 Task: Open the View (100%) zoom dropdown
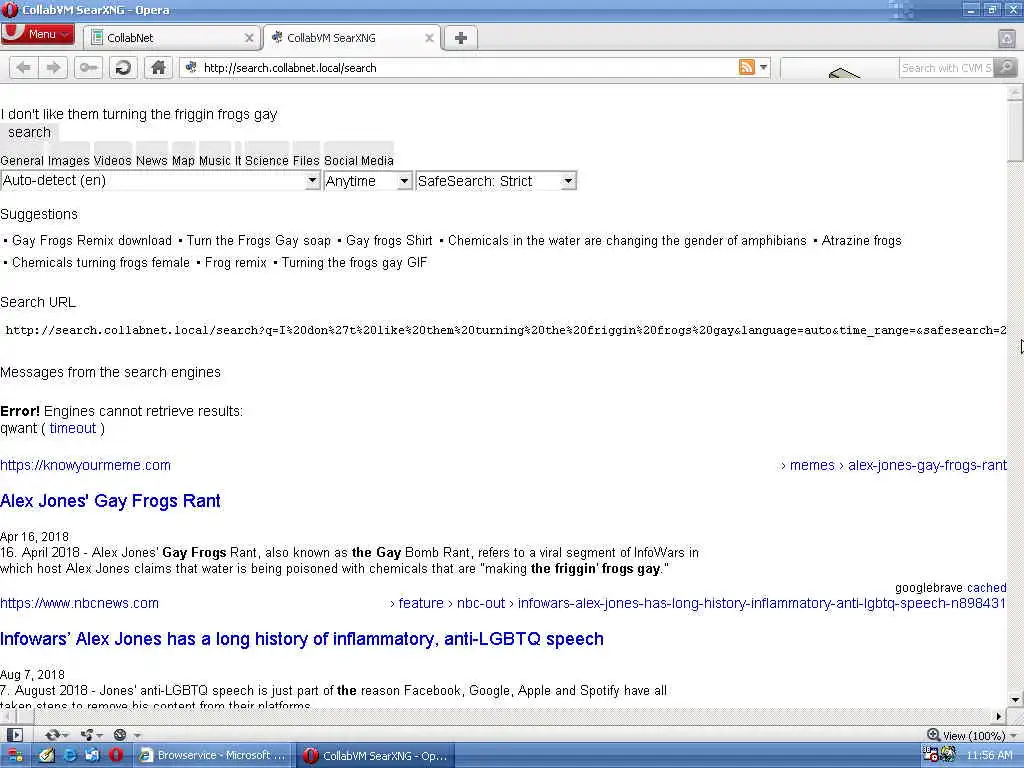click(x=974, y=735)
